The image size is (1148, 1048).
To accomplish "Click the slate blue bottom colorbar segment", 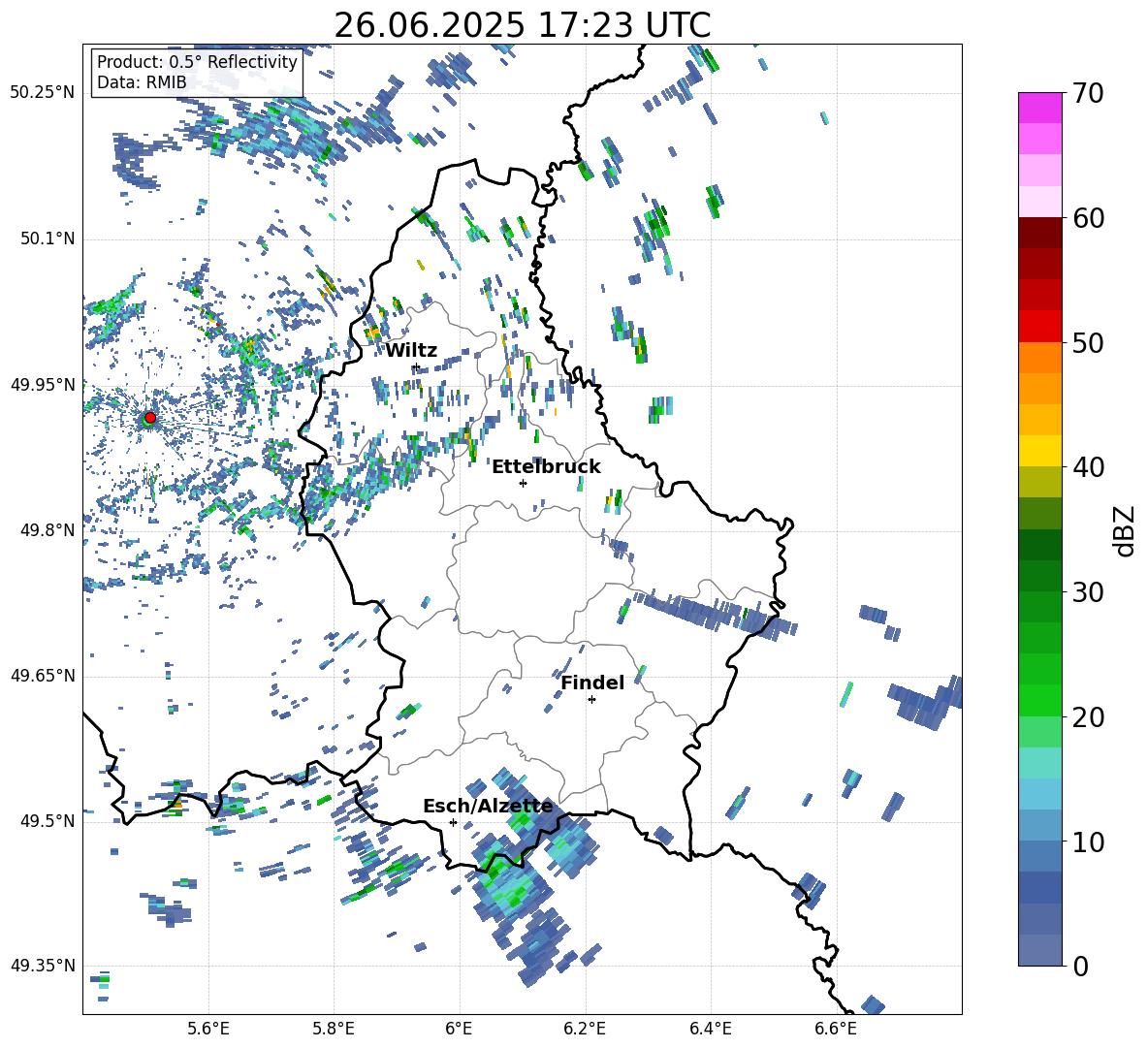I will point(1039,950).
